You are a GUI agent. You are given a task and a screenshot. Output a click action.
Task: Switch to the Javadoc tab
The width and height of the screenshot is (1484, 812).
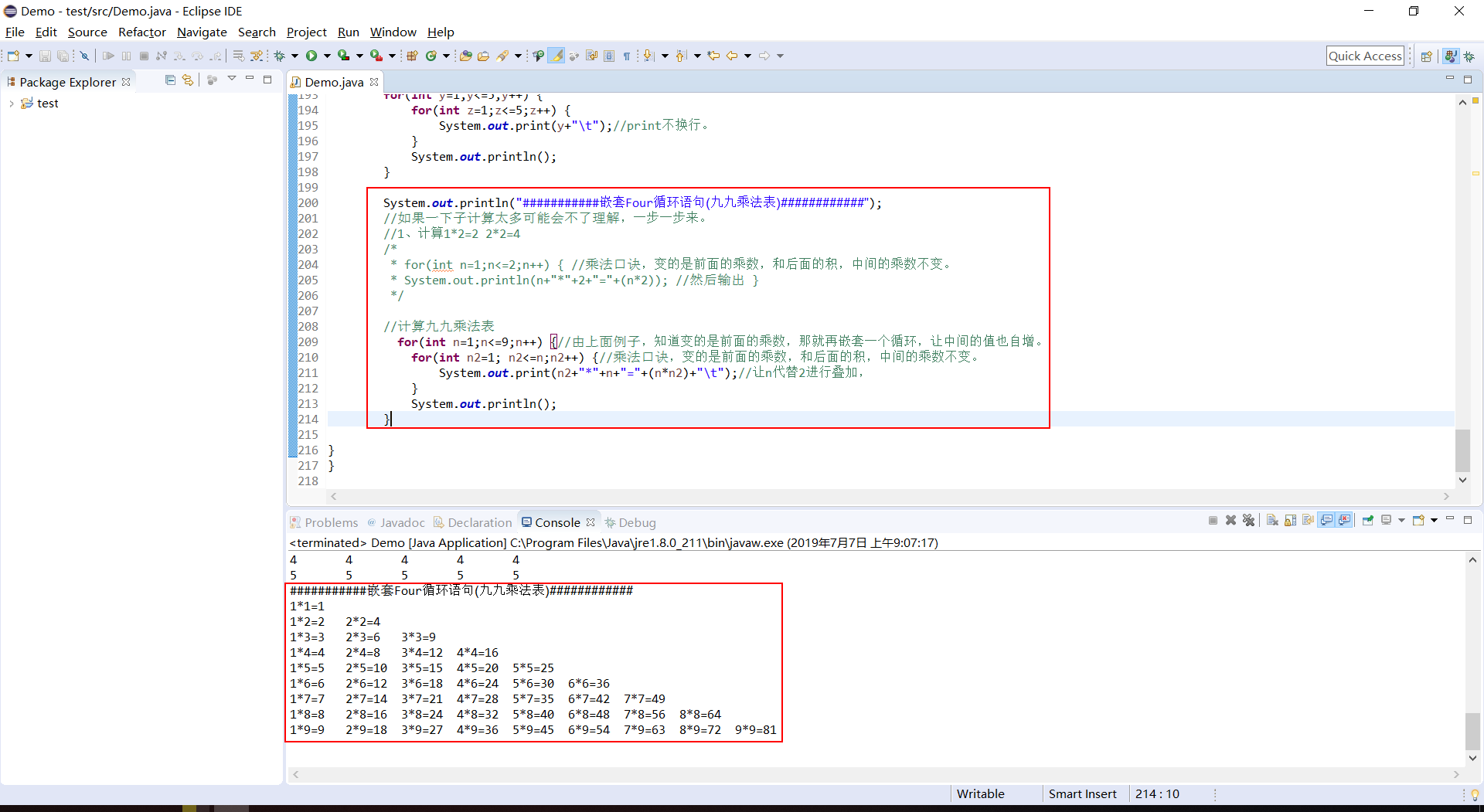[x=396, y=522]
